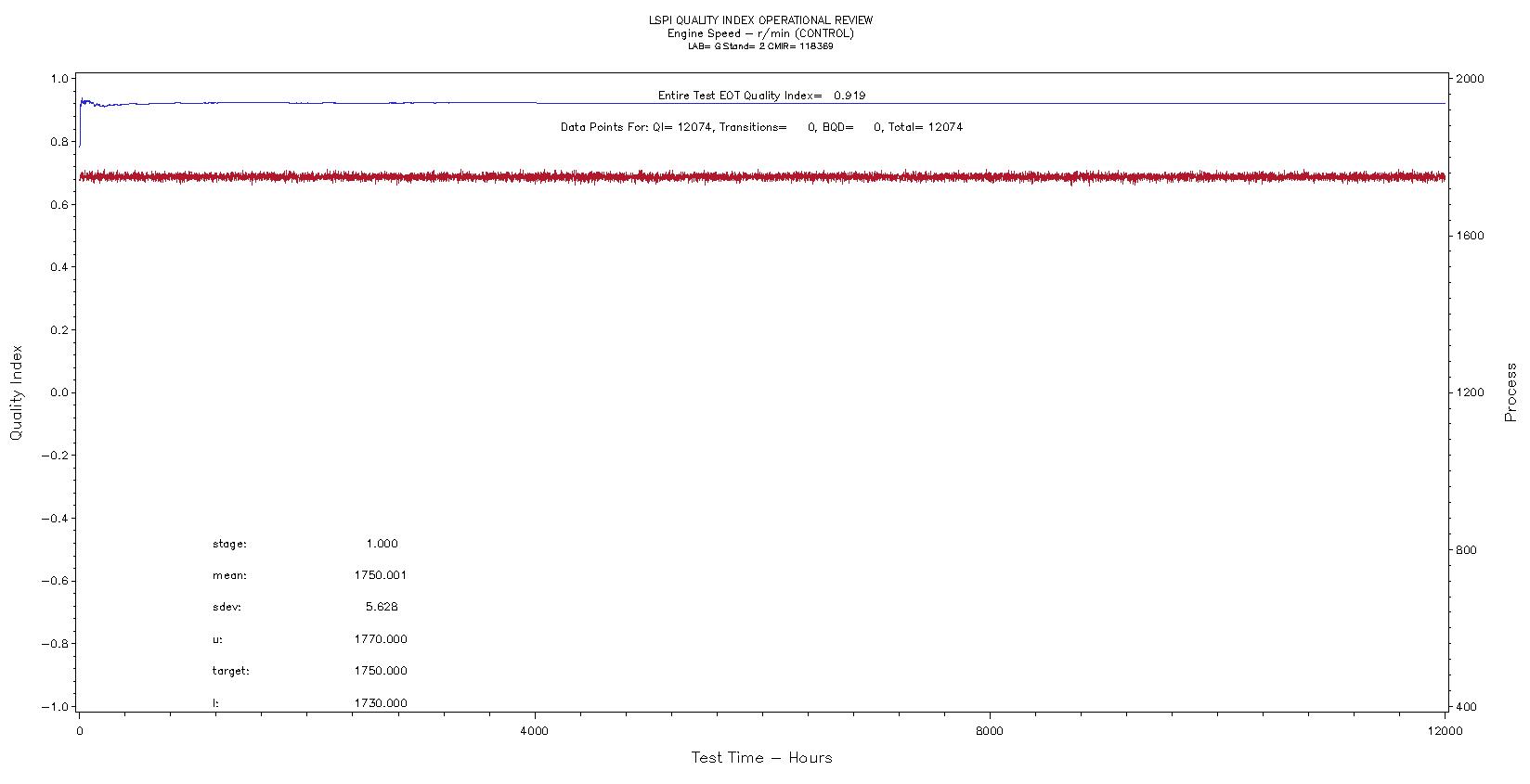Click left axis tick "0.0"
The image size is (1530, 784).
[x=59, y=393]
